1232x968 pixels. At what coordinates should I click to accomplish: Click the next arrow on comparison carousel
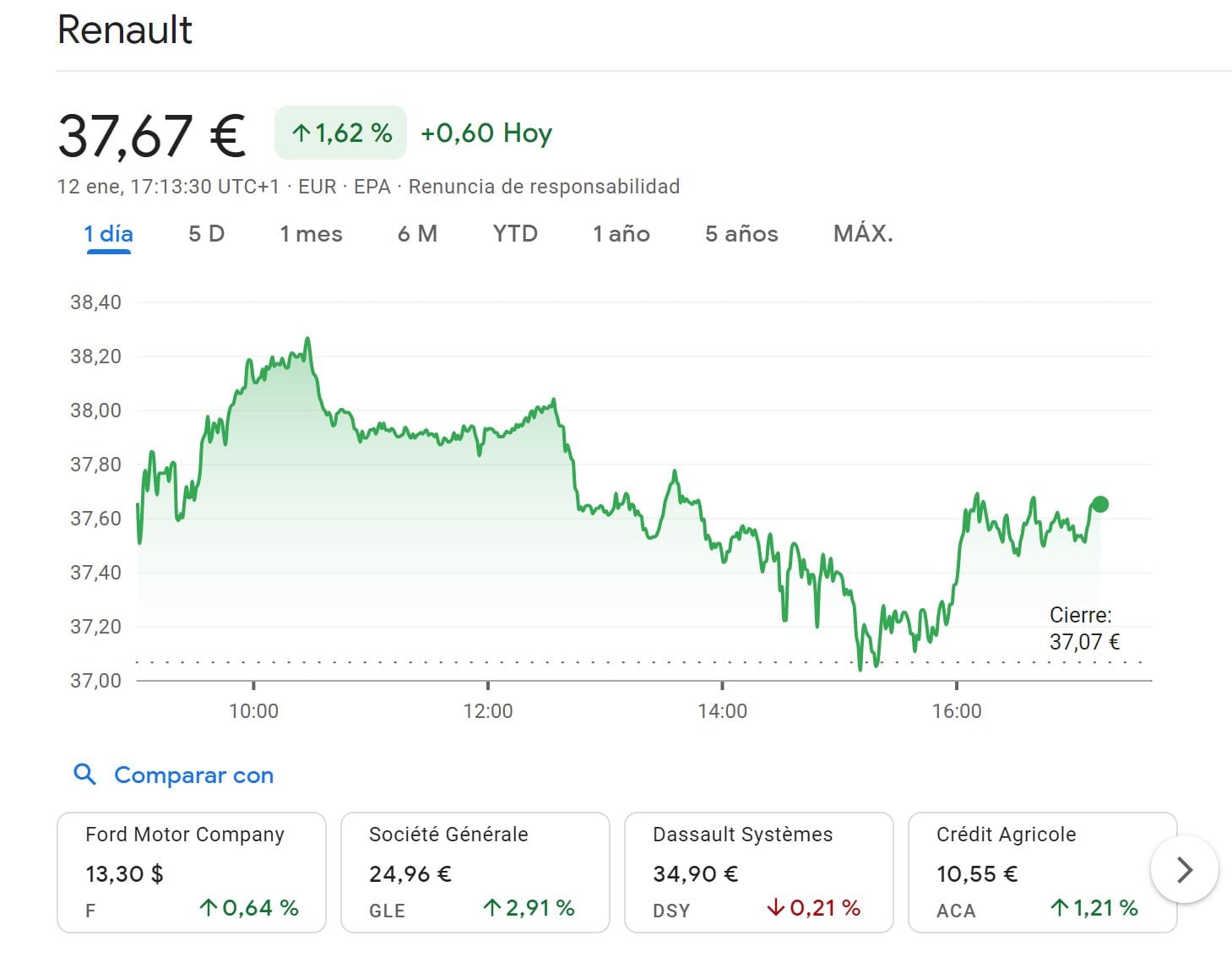1184,869
